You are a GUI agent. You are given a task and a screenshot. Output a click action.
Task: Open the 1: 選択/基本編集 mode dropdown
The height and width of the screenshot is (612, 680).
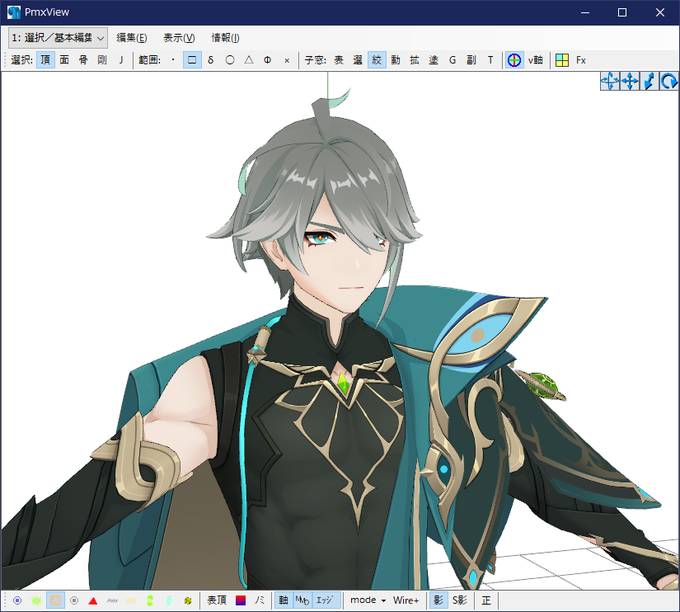(58, 38)
